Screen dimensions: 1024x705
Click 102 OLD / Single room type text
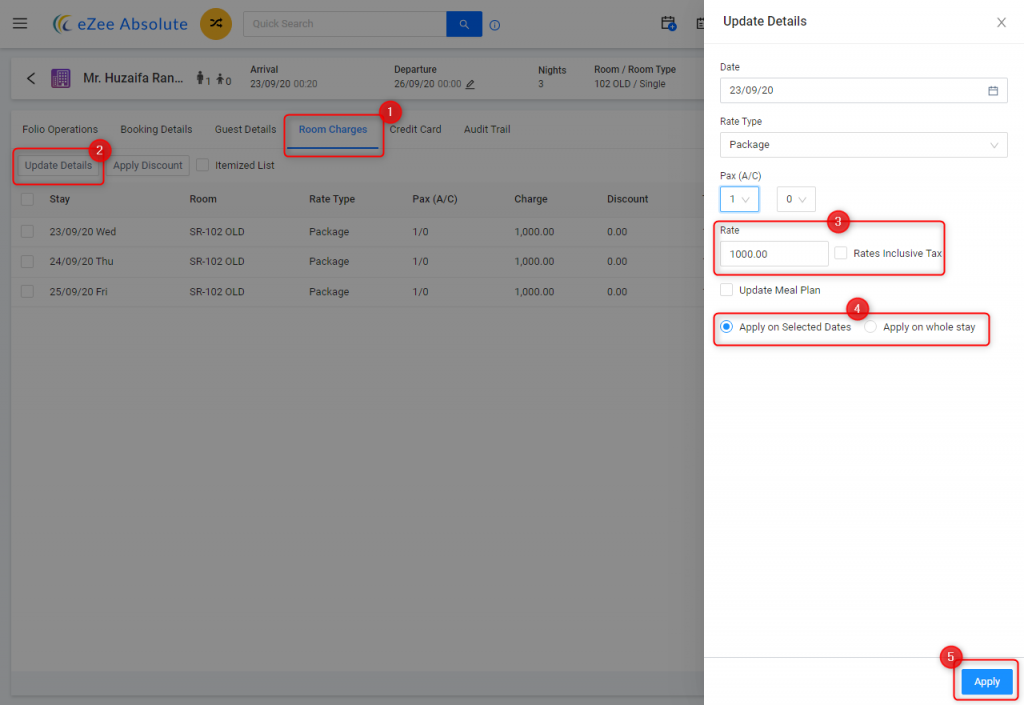click(630, 84)
